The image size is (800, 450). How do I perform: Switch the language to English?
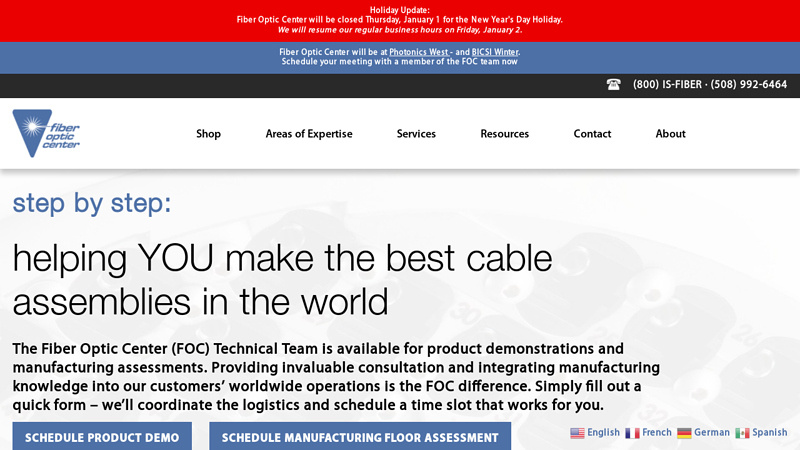tap(603, 433)
